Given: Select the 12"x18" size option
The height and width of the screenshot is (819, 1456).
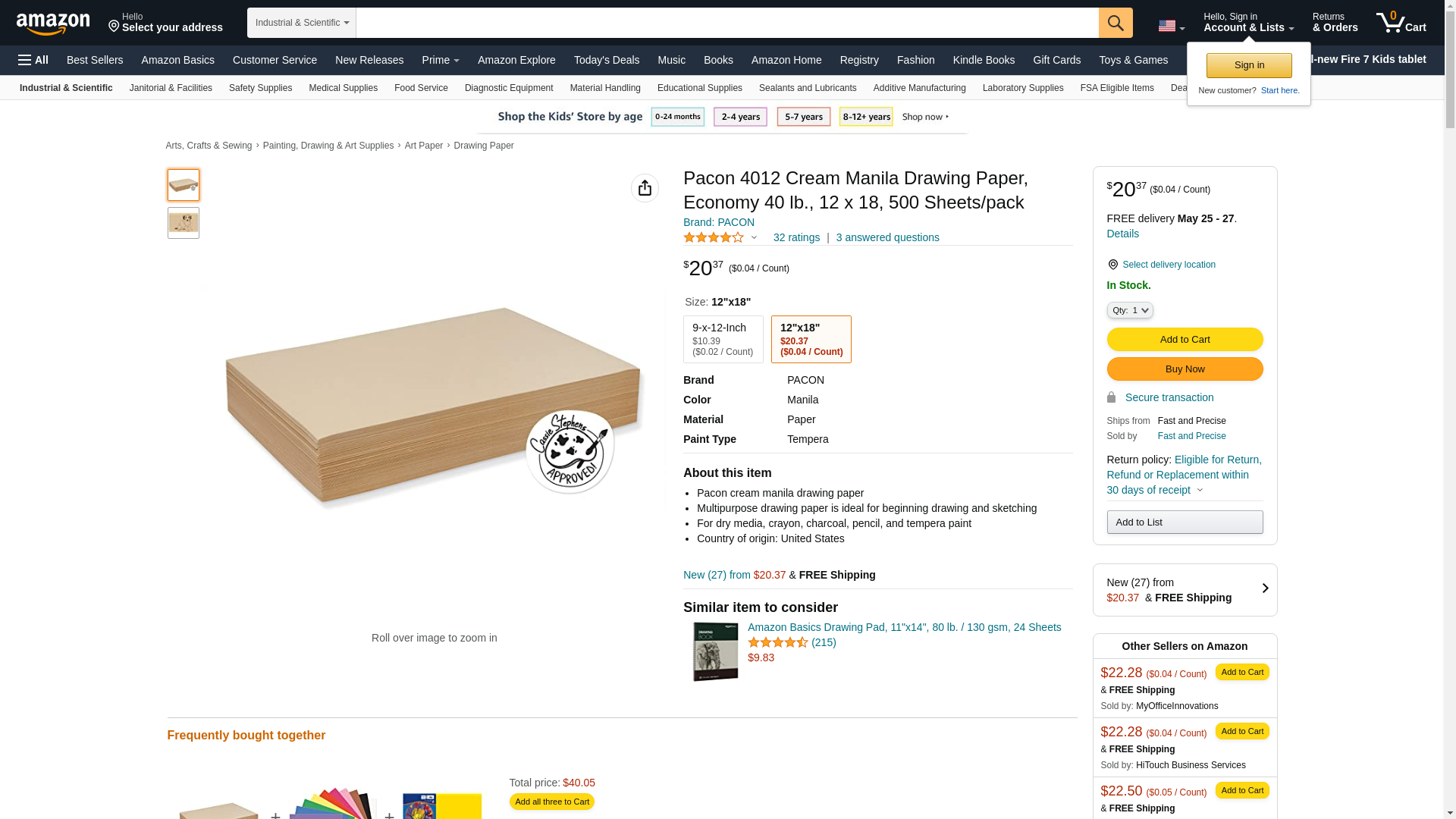Looking at the screenshot, I should pyautogui.click(x=811, y=339).
